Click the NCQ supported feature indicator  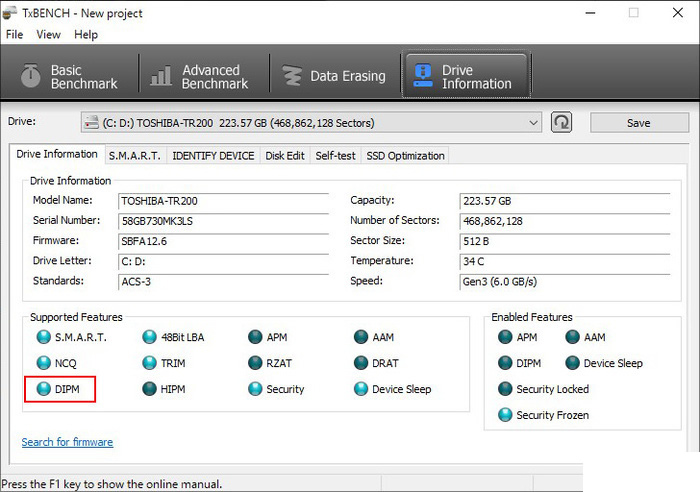(44, 363)
